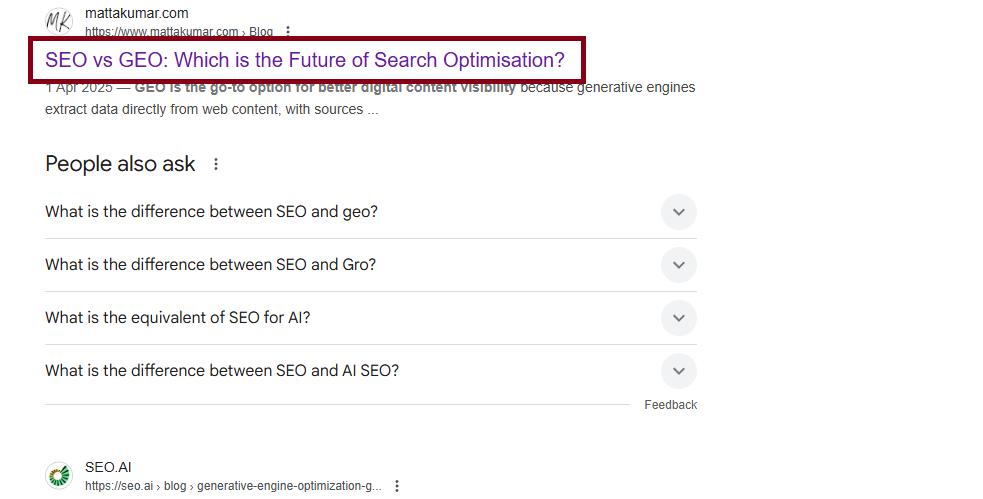Click question 'What is the difference between SEO and geo?'

pos(211,212)
